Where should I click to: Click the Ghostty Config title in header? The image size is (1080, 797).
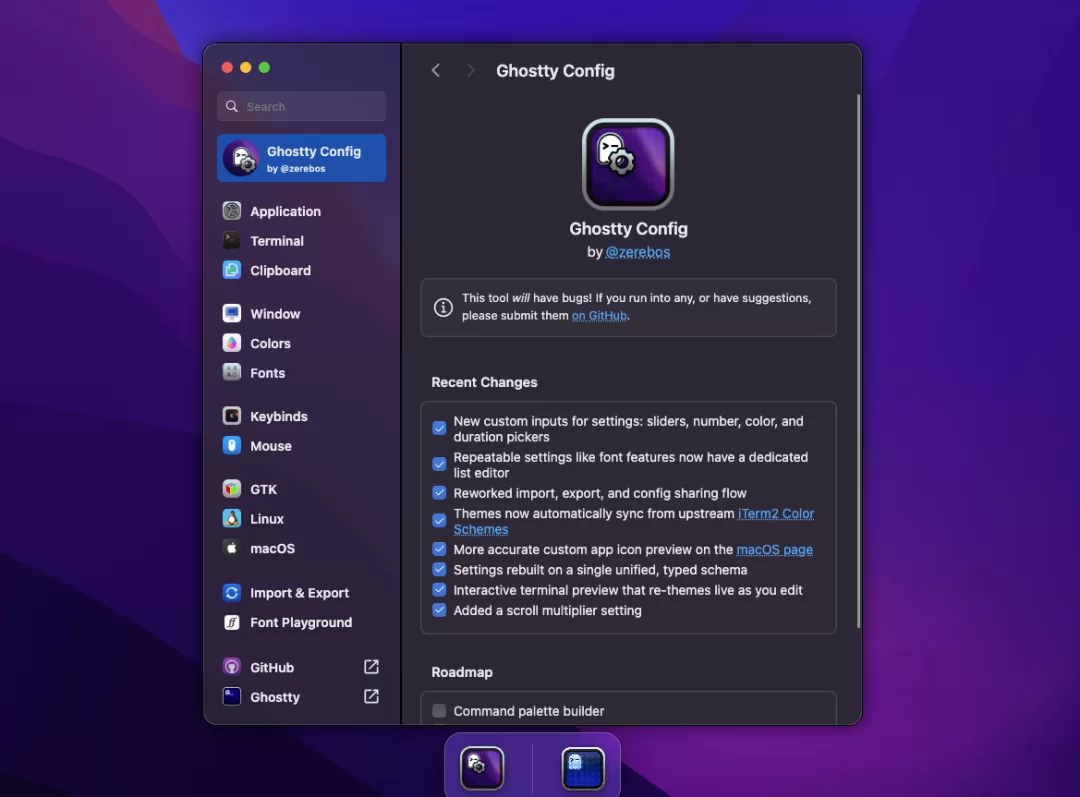(555, 71)
